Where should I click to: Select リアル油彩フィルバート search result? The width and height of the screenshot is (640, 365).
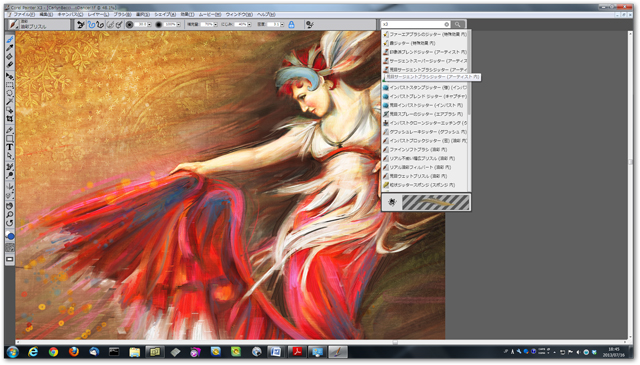coord(425,167)
